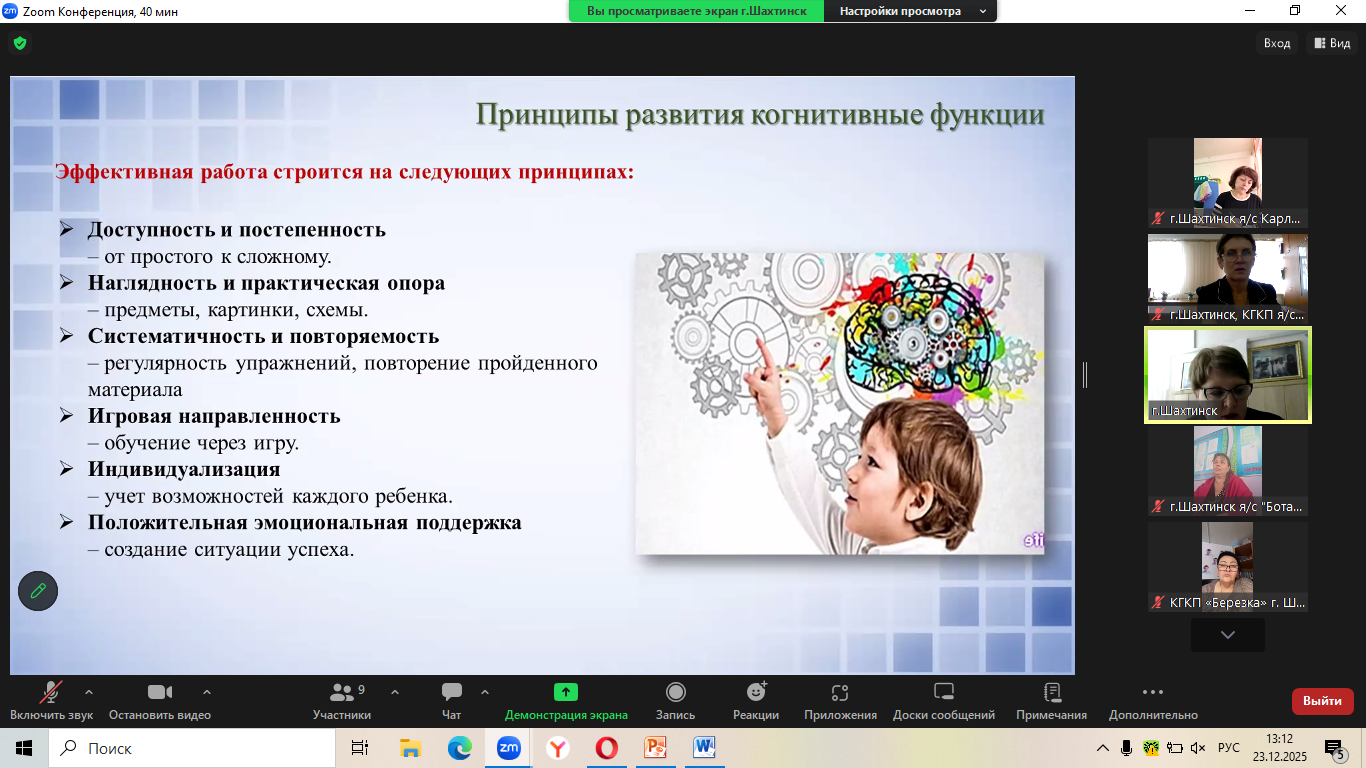1366x768 pixels.
Task: Expand video options arrow beside camera
Action: point(207,692)
